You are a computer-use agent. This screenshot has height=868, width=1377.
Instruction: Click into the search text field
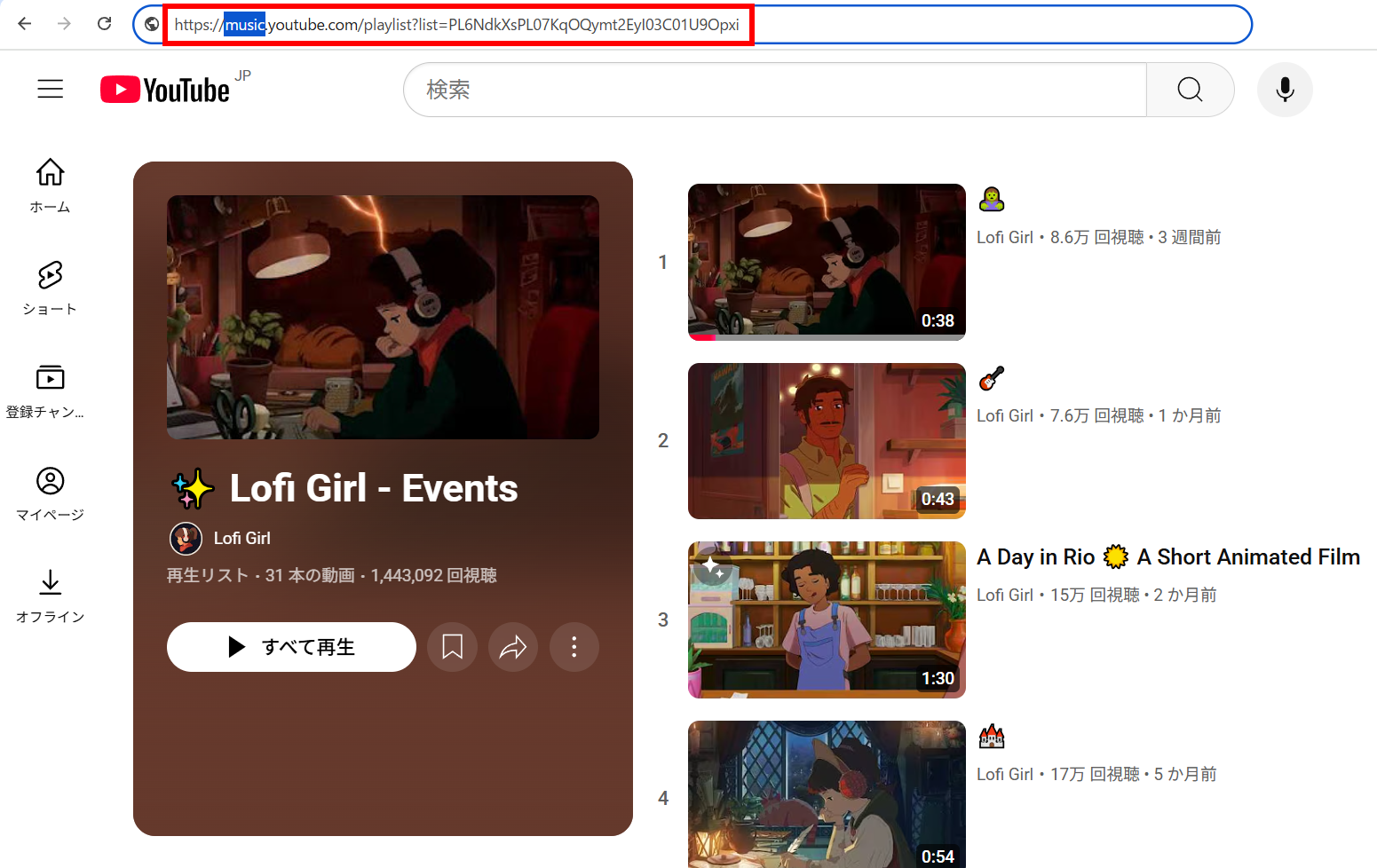pyautogui.click(x=774, y=90)
